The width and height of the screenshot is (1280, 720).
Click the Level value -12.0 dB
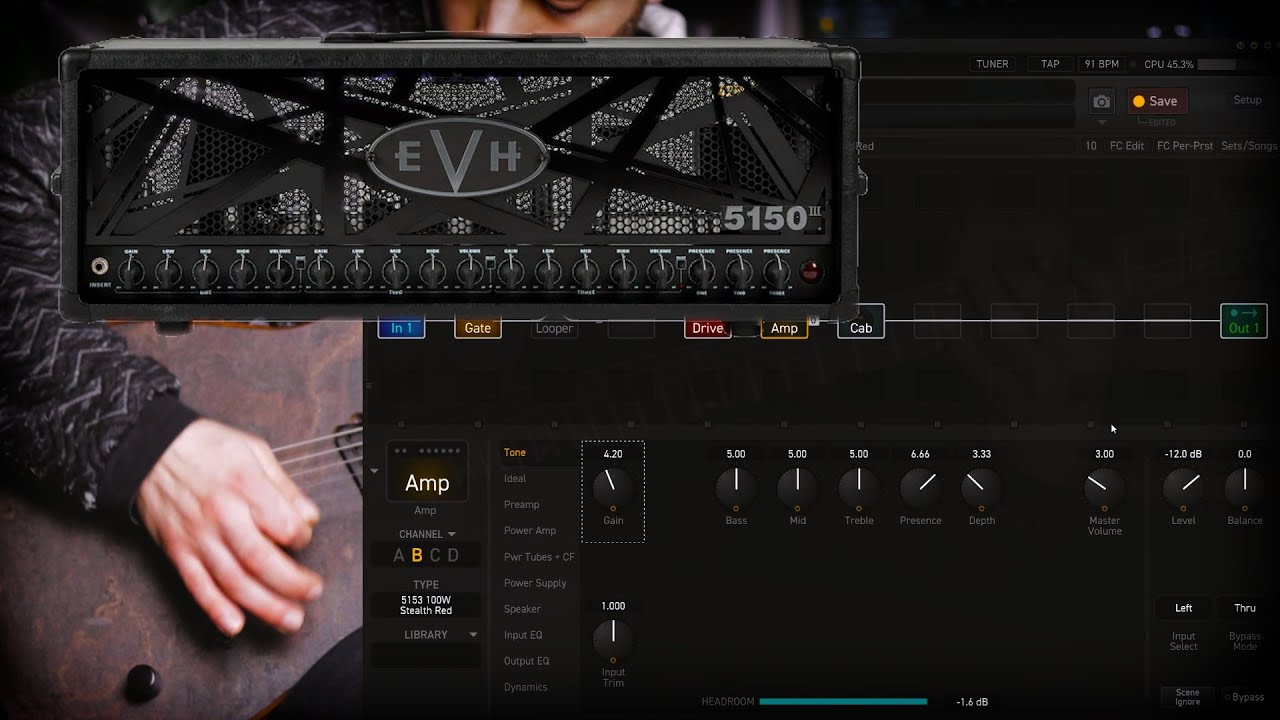point(1183,454)
